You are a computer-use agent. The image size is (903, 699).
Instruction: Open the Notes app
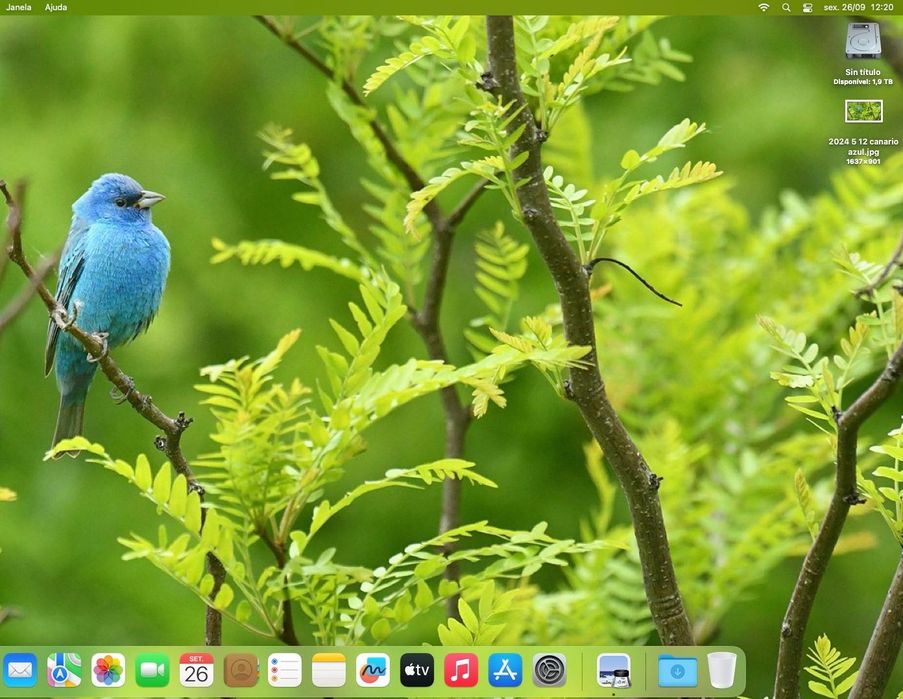329,670
